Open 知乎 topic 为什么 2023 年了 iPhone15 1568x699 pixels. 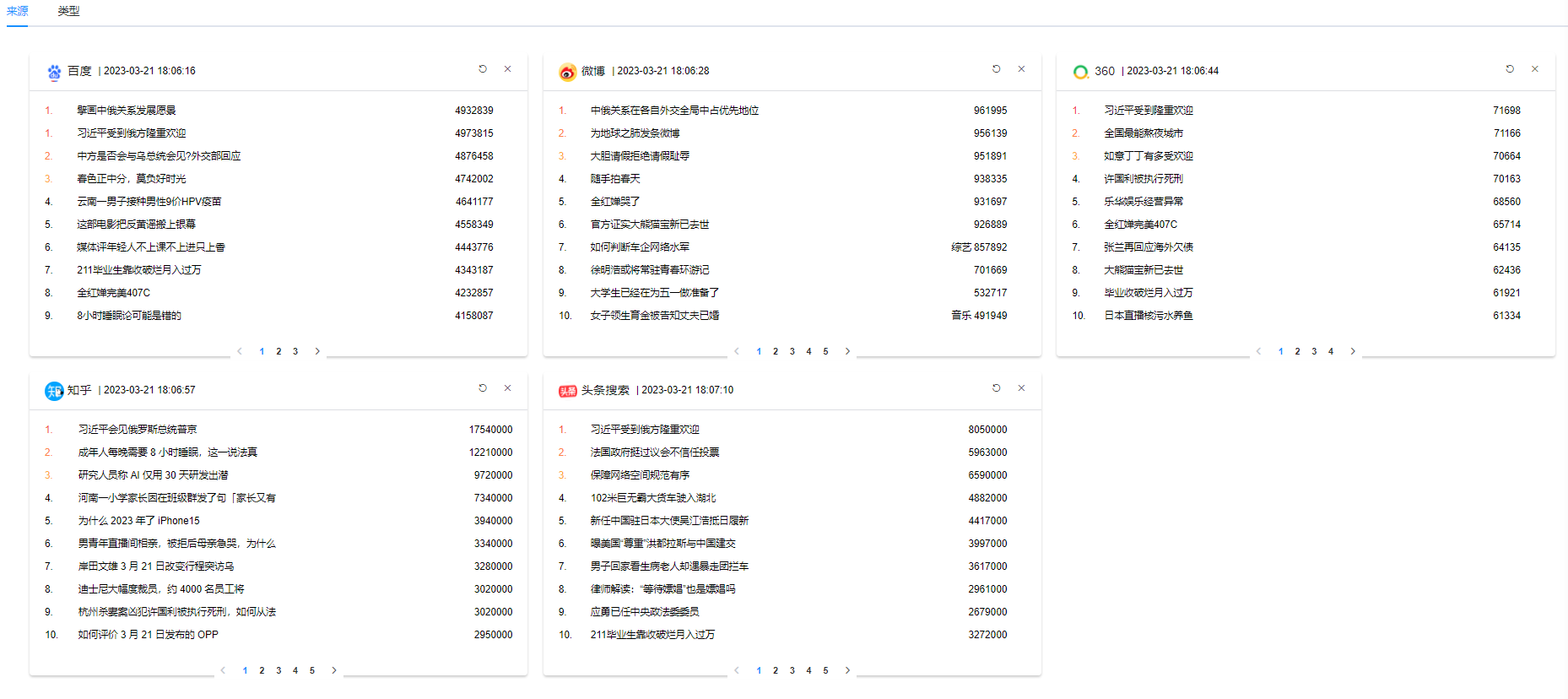(x=139, y=521)
